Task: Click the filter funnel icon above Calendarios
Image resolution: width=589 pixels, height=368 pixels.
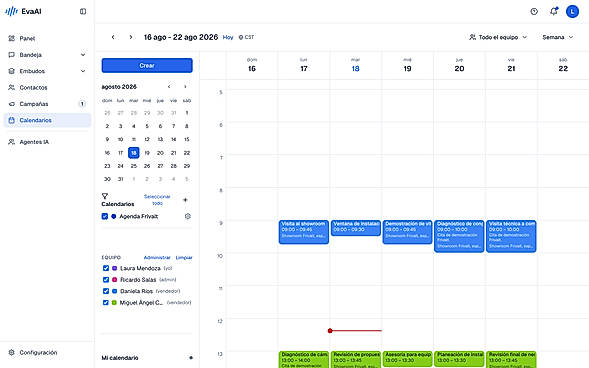Action: click(105, 196)
